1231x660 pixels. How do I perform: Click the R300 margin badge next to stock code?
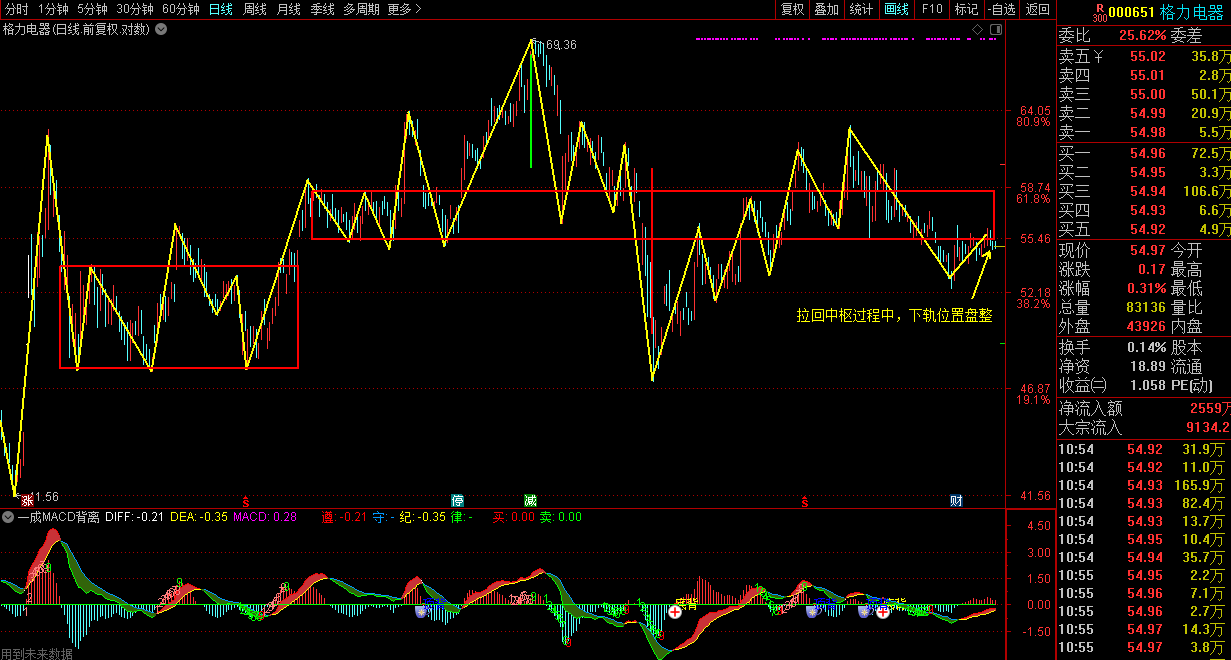point(1099,12)
